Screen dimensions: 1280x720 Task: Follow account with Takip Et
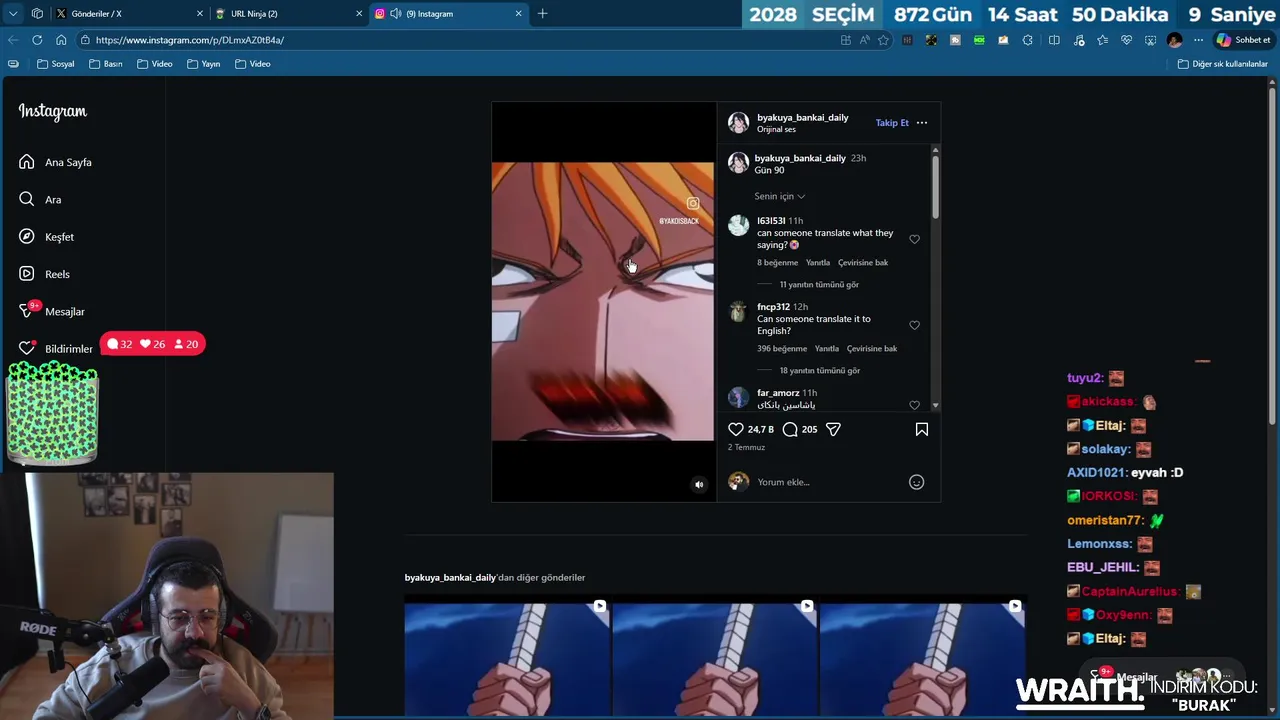(x=892, y=123)
